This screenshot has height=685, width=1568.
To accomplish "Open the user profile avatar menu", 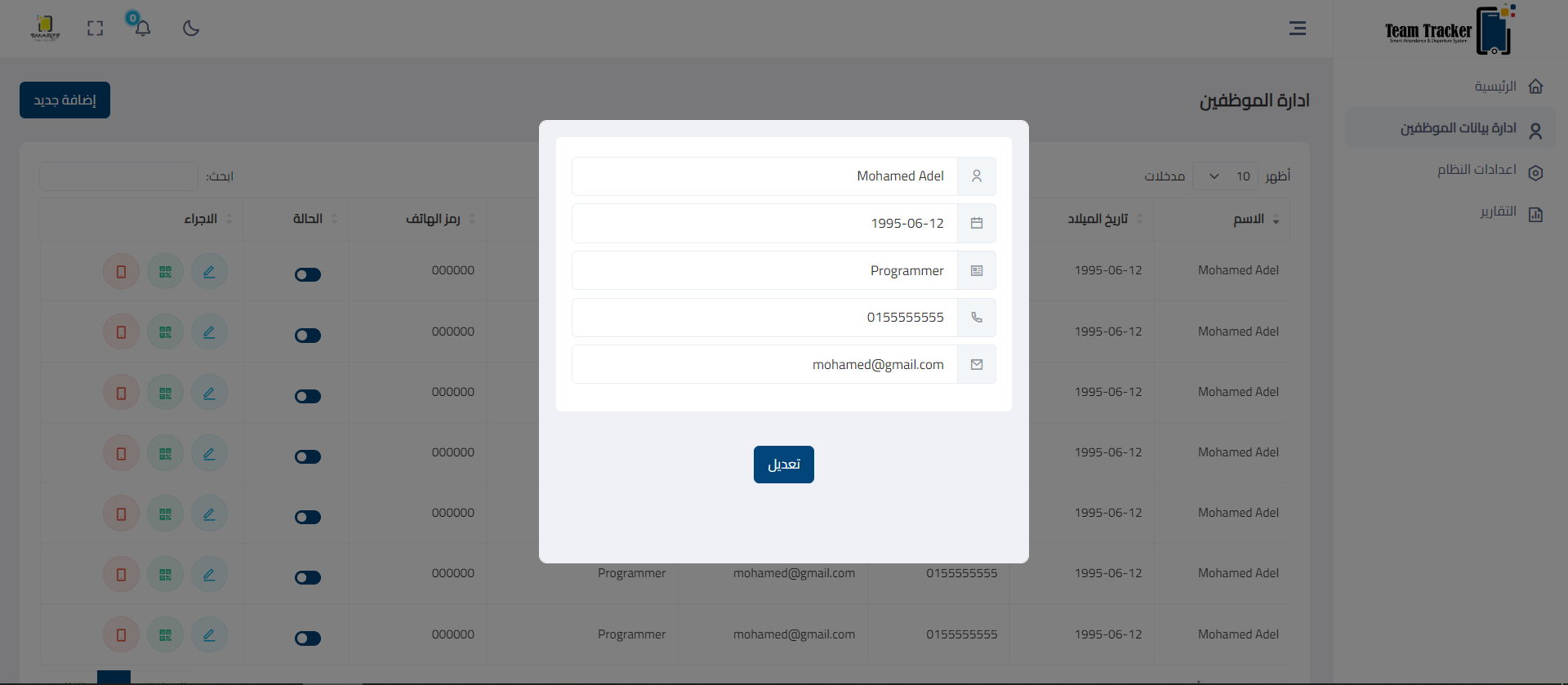I will point(45,29).
